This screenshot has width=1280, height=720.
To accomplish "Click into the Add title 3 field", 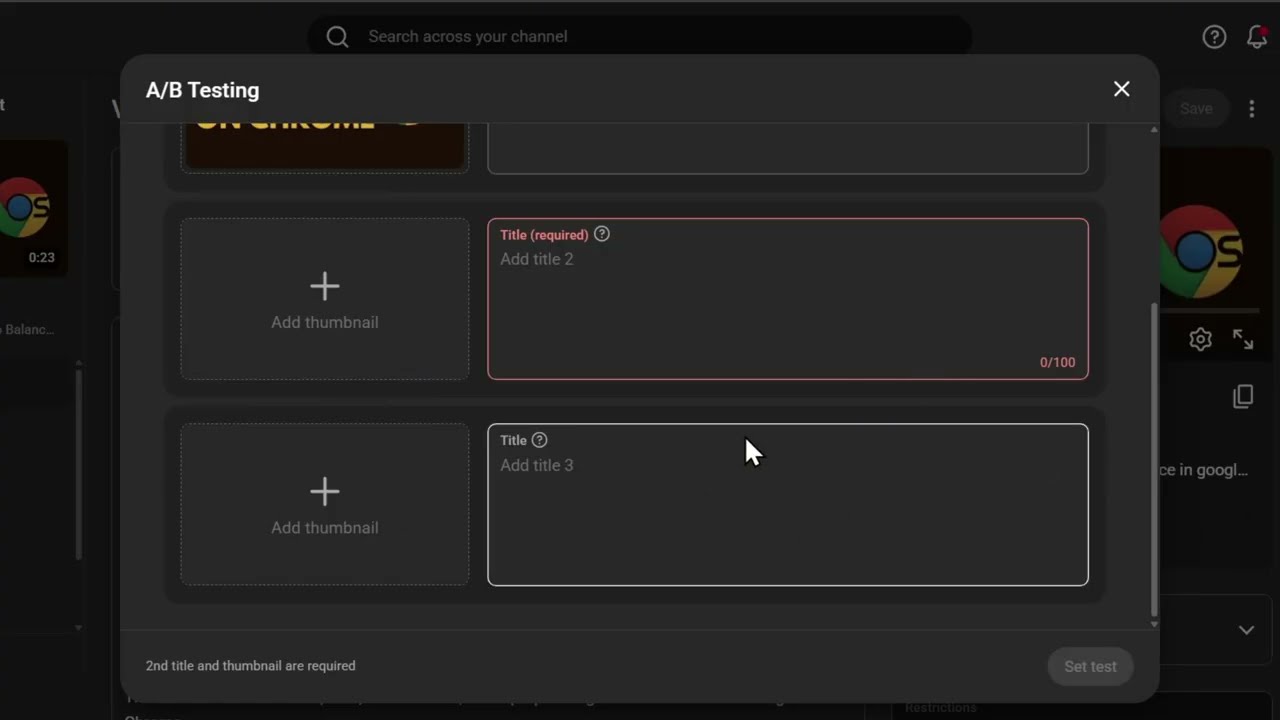I will coord(788,505).
